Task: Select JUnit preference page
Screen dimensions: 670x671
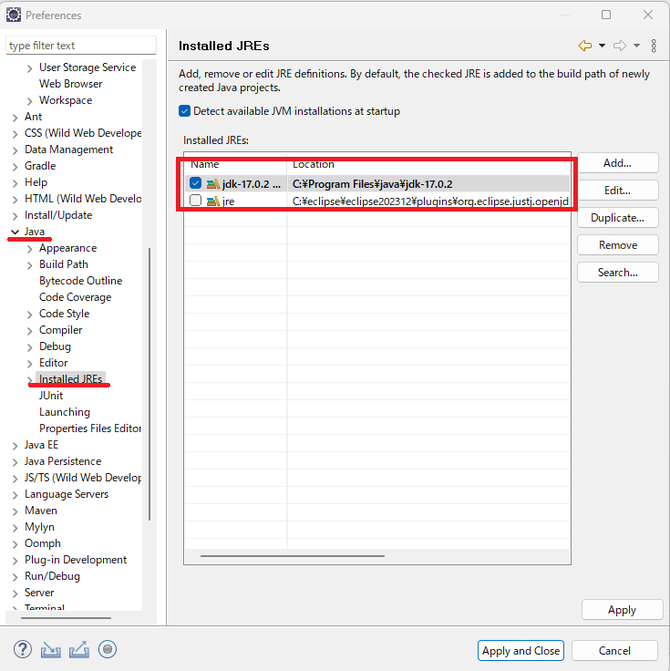Action: click(51, 395)
